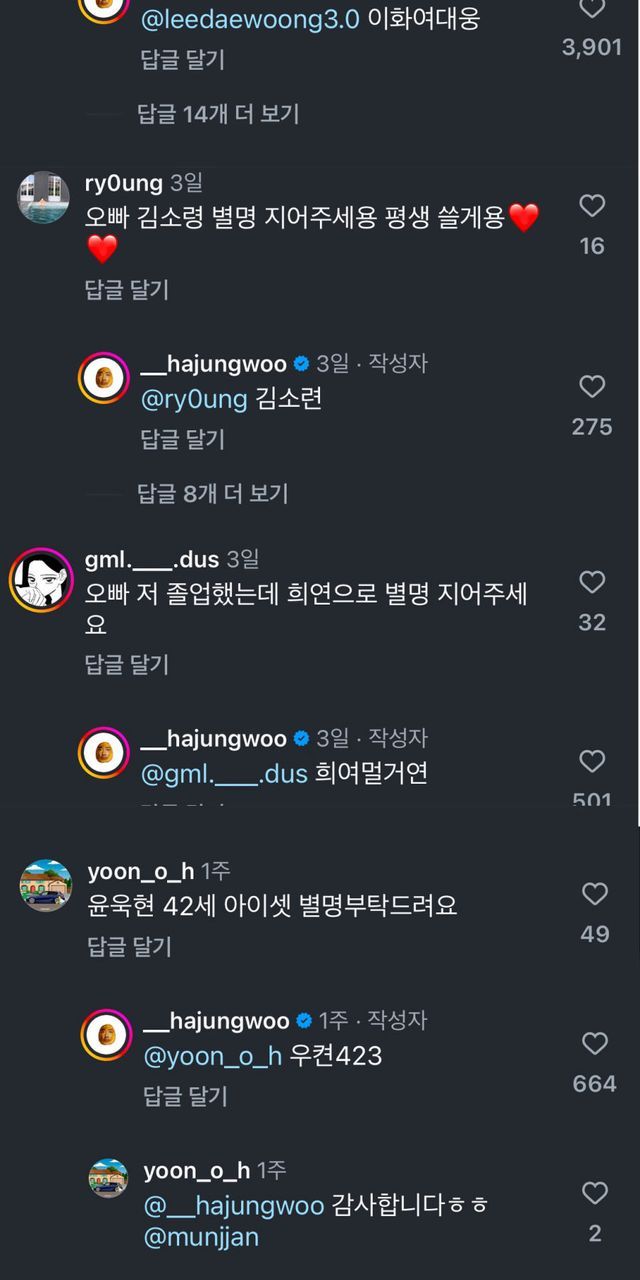Like __hajungwoo's 우켠423 reply

click(595, 1044)
